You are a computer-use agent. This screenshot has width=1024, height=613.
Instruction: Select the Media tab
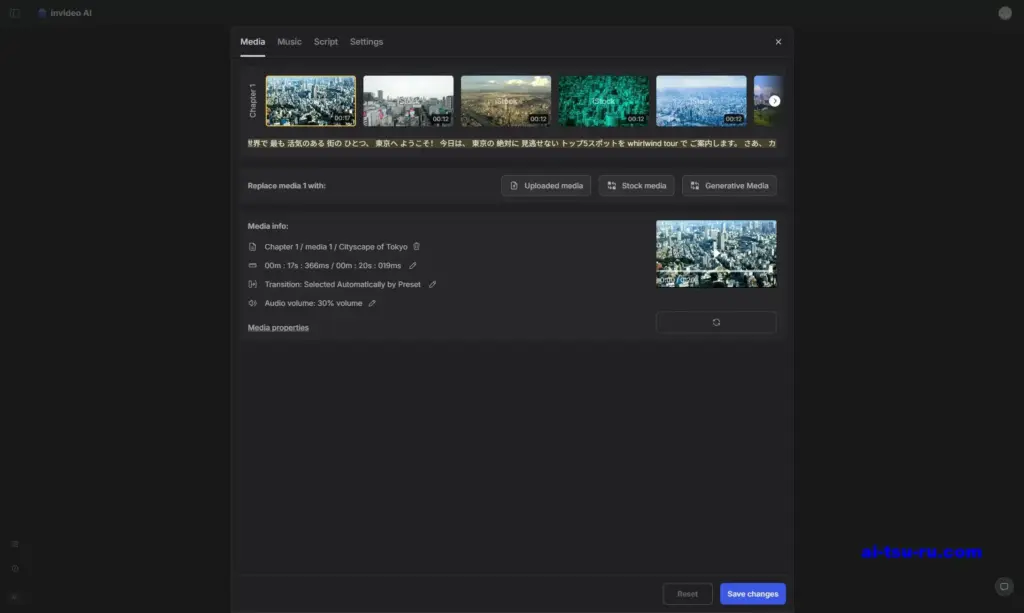coord(253,42)
